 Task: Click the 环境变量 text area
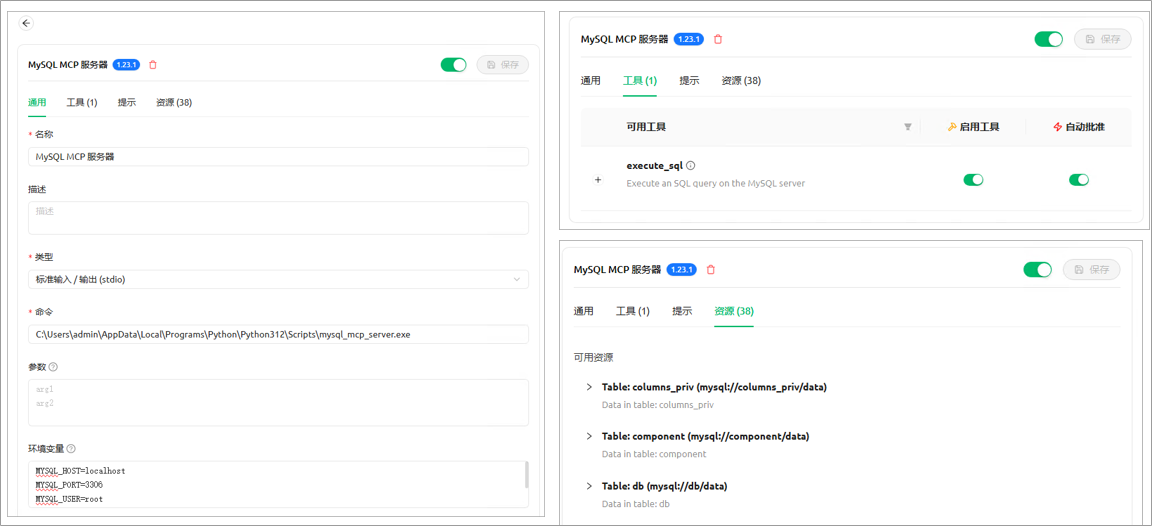point(278,484)
